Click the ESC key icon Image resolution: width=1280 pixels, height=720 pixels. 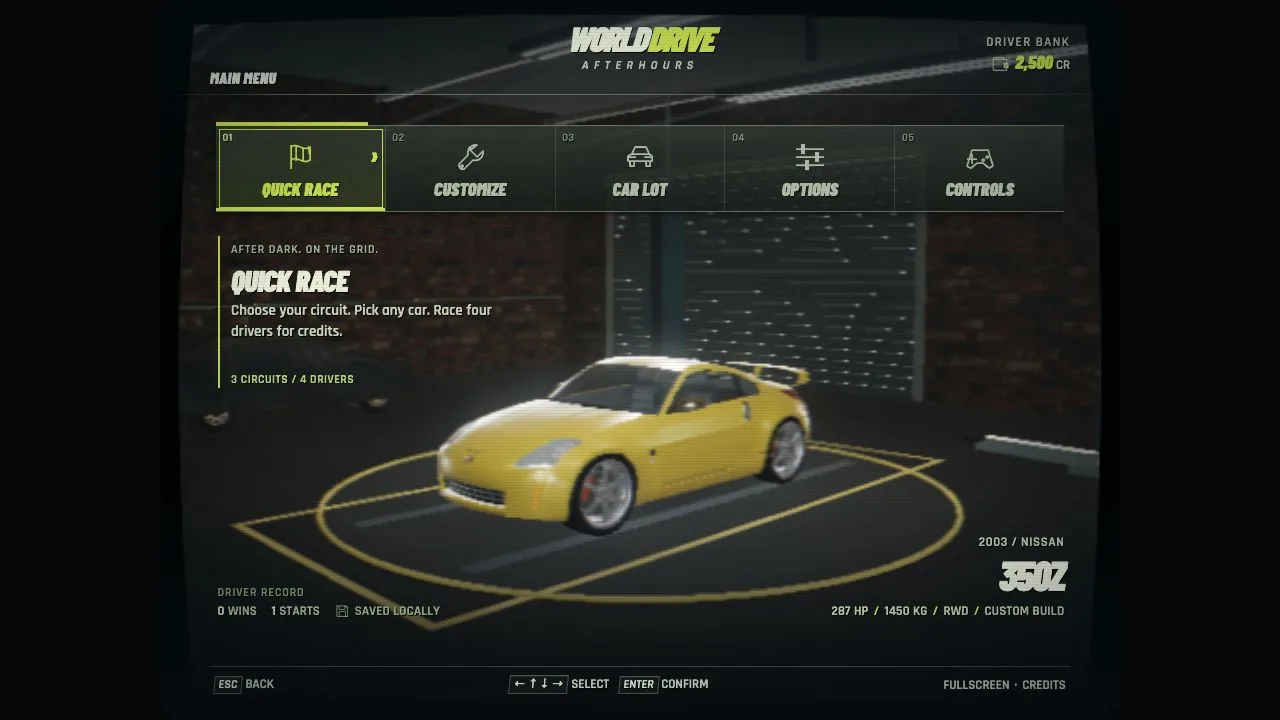[x=228, y=684]
